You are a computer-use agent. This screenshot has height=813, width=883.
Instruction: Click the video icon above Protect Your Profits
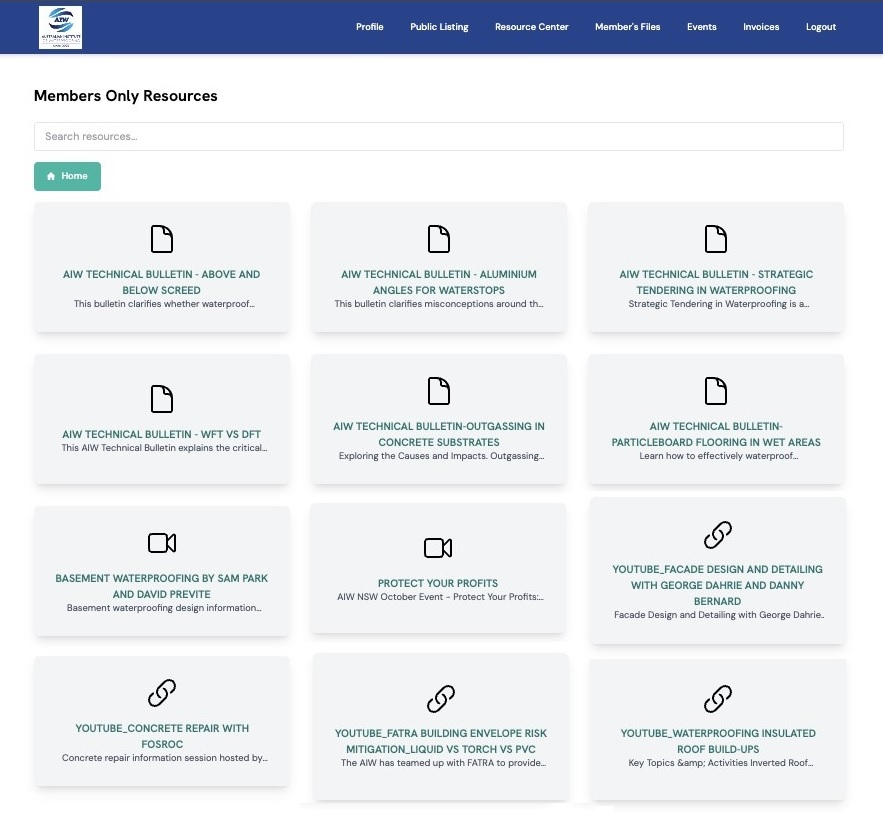(438, 548)
